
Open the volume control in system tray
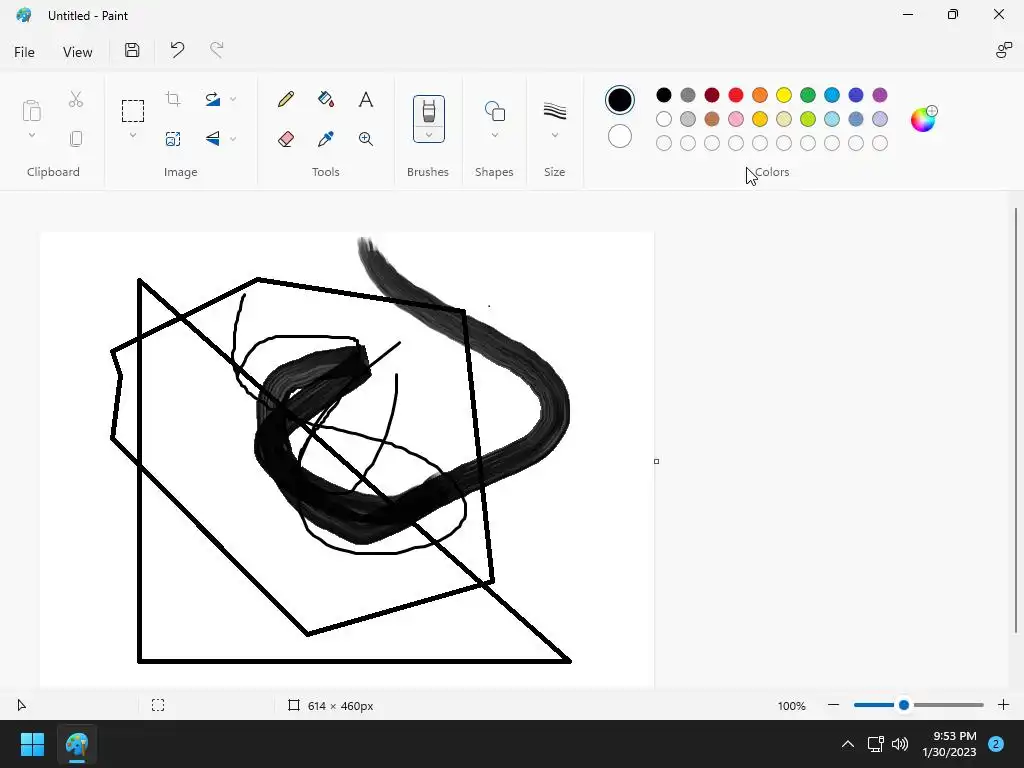(x=900, y=744)
